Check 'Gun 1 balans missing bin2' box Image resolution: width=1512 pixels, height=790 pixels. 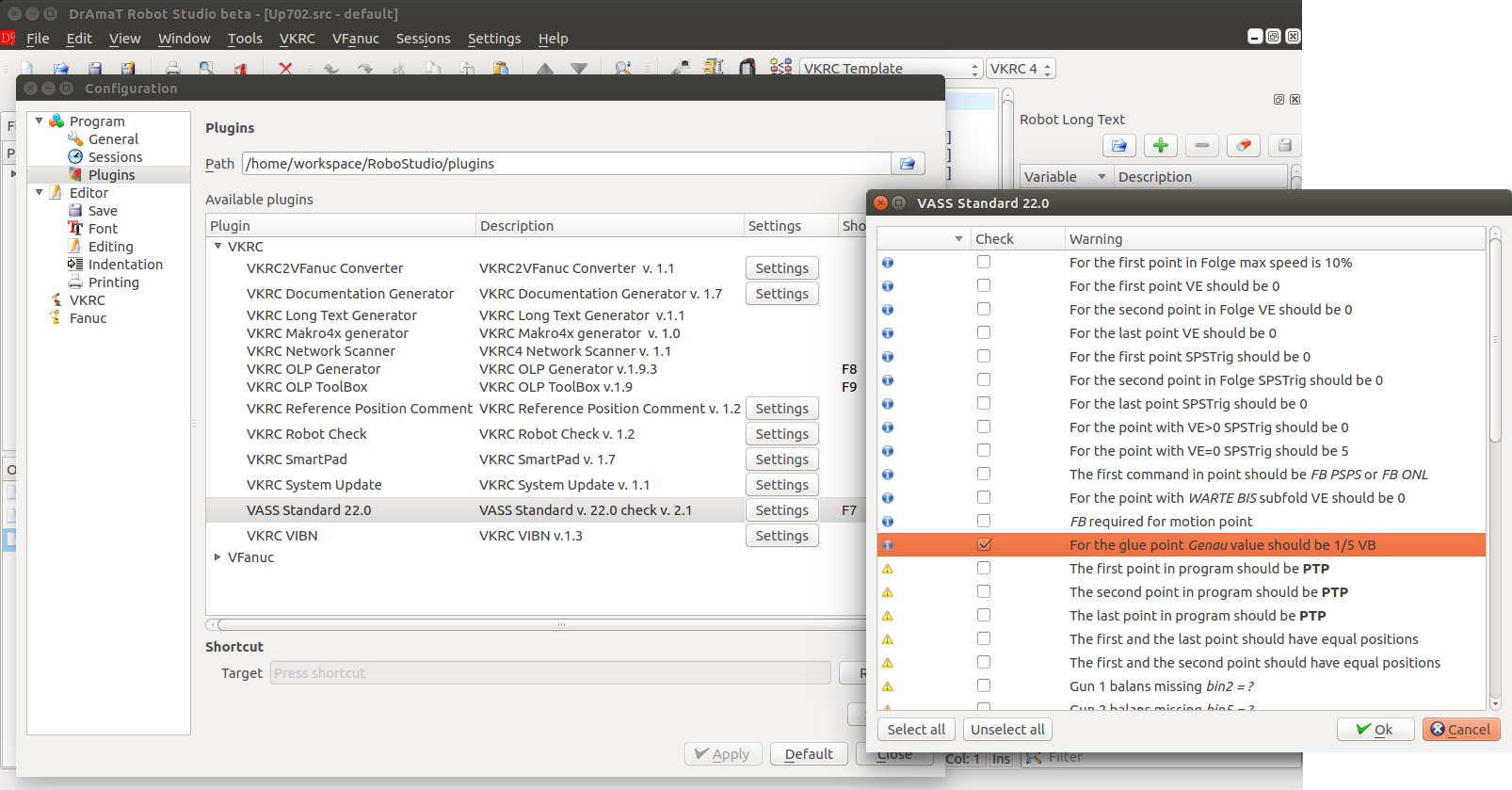pos(984,685)
